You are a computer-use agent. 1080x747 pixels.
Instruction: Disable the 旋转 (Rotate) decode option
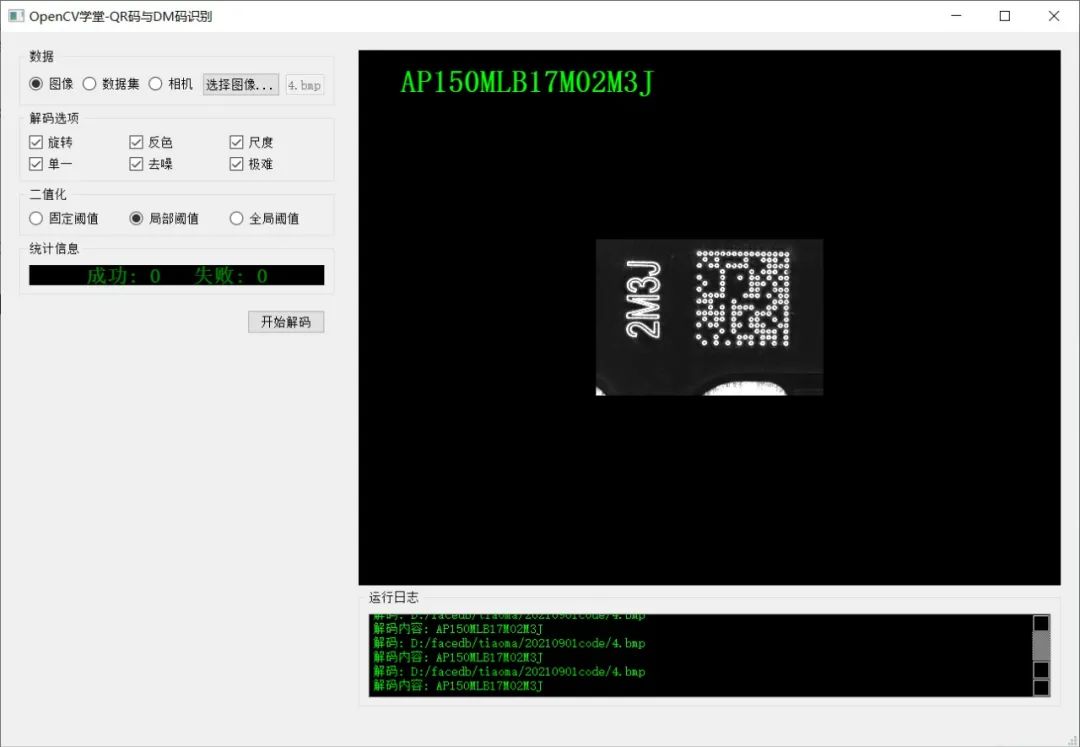click(36, 141)
